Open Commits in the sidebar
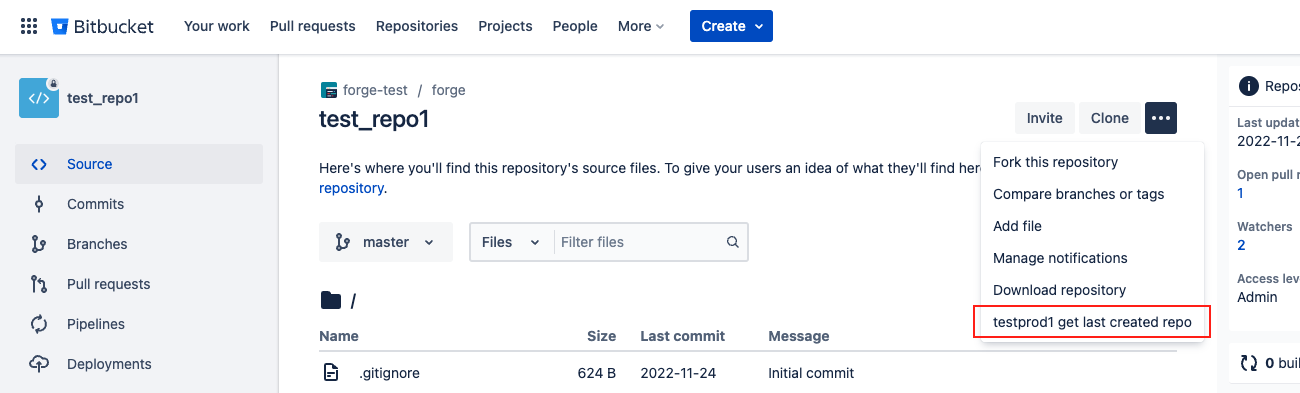This screenshot has height=393, width=1300. 139,204
